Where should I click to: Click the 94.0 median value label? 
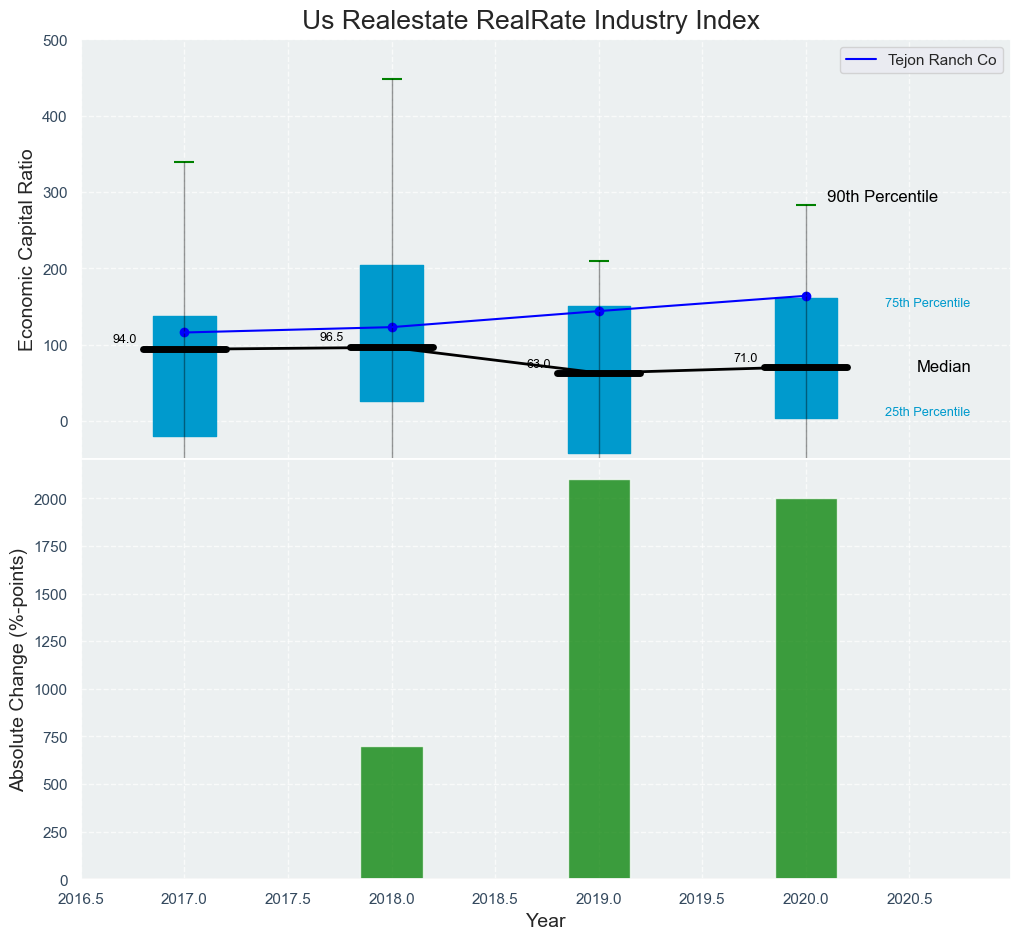coord(124,339)
